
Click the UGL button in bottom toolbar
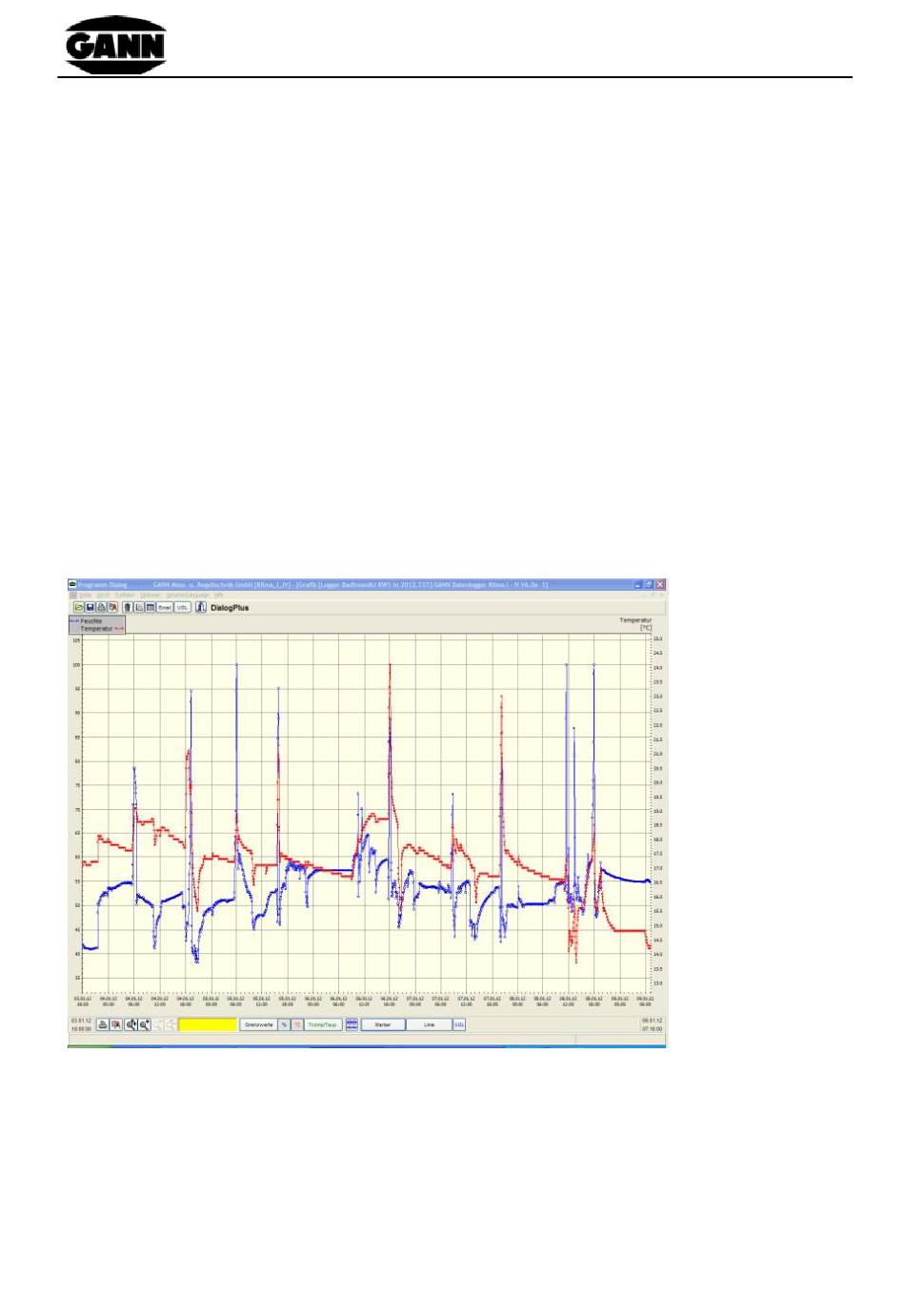(x=459, y=1024)
